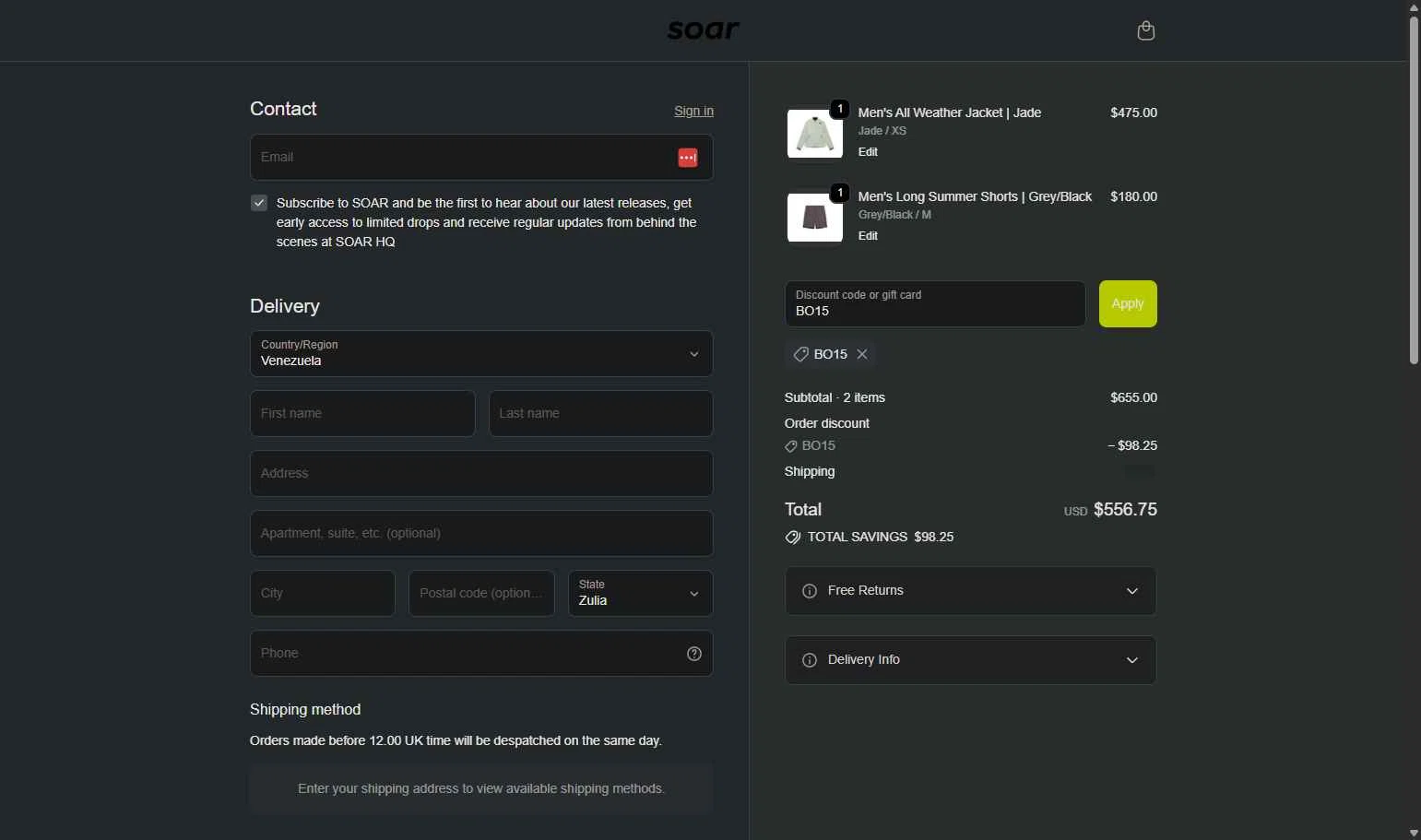Click the Postal code field

point(481,593)
